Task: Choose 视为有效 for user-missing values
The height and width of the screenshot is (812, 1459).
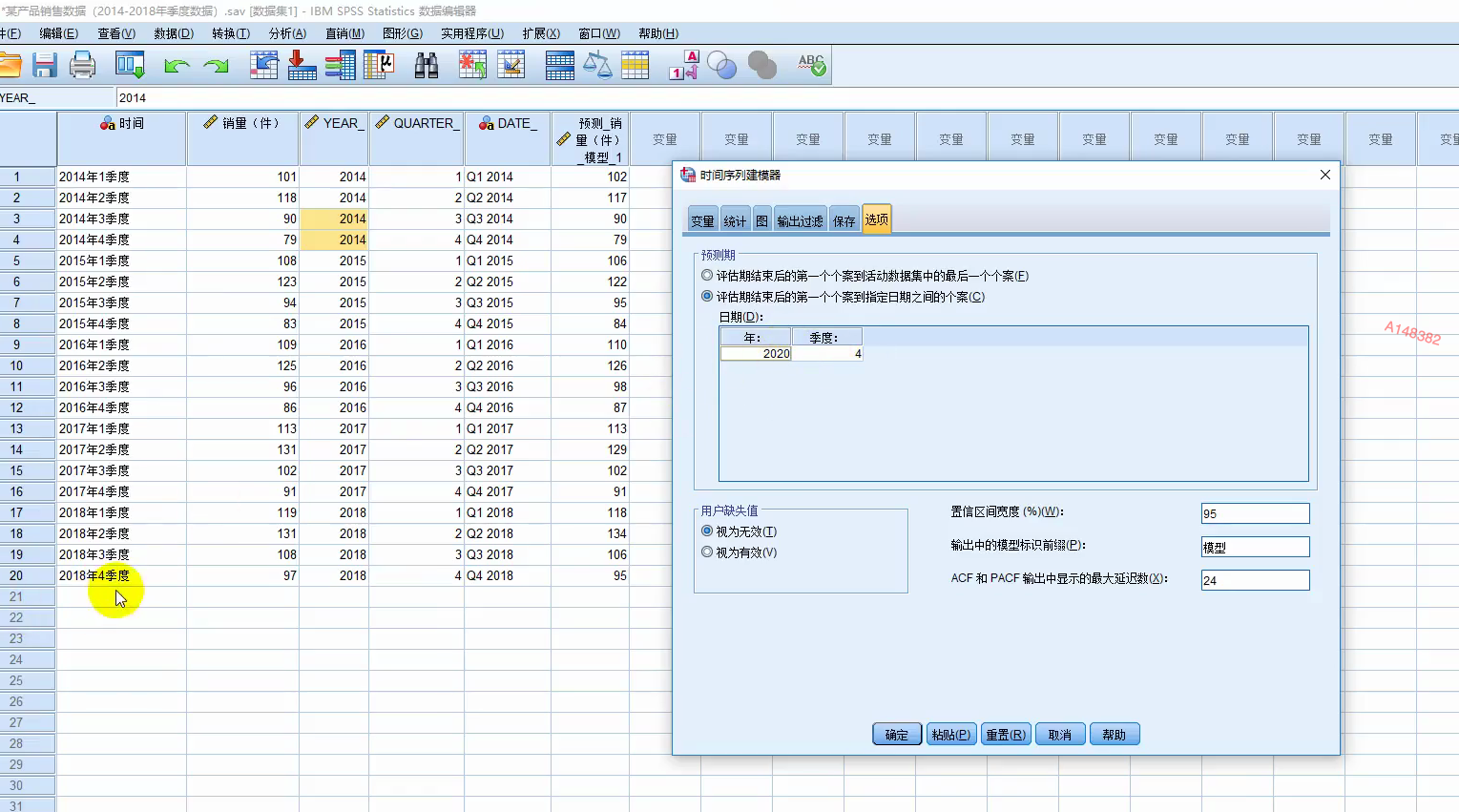Action: (707, 552)
